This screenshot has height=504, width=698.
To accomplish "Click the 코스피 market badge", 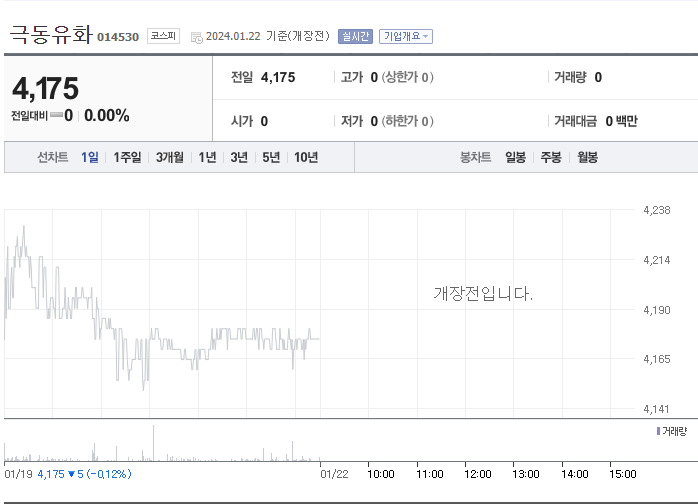I will tap(163, 36).
